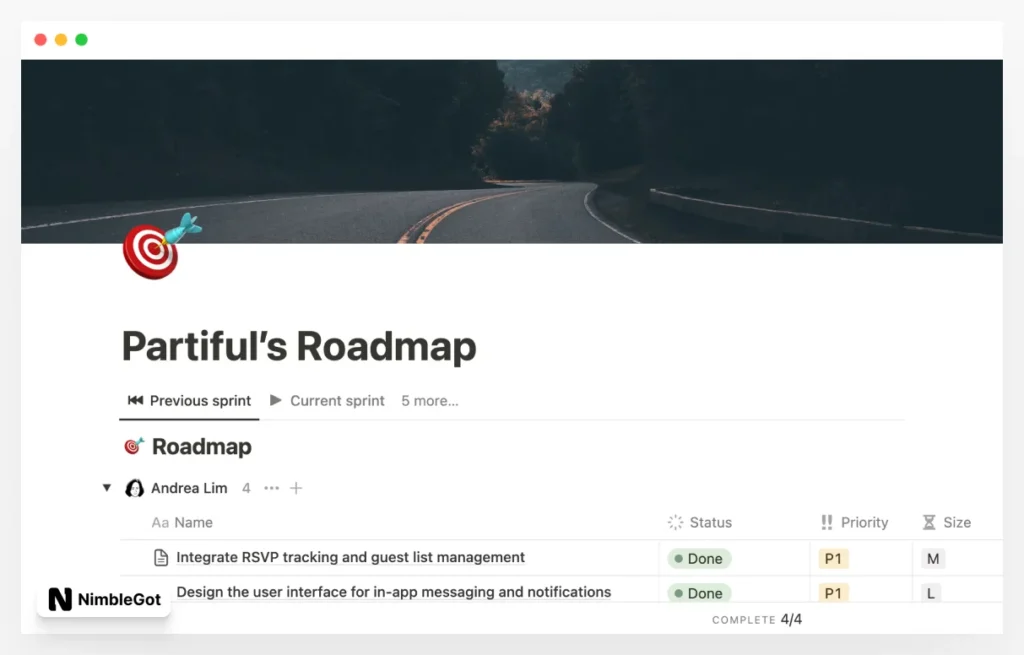Click the target dart page icon

(x=158, y=247)
